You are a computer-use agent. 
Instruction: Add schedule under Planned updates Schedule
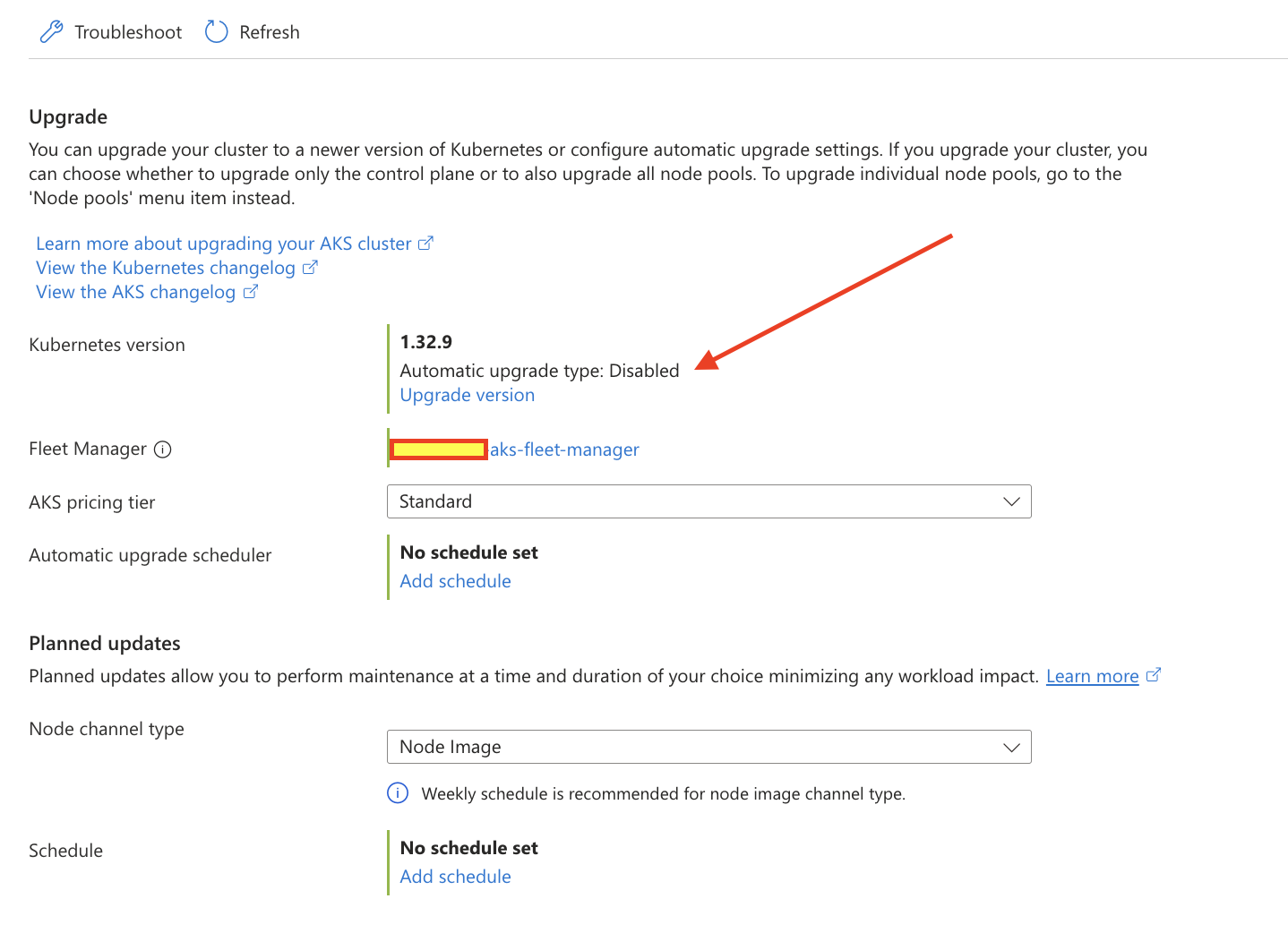tap(455, 877)
